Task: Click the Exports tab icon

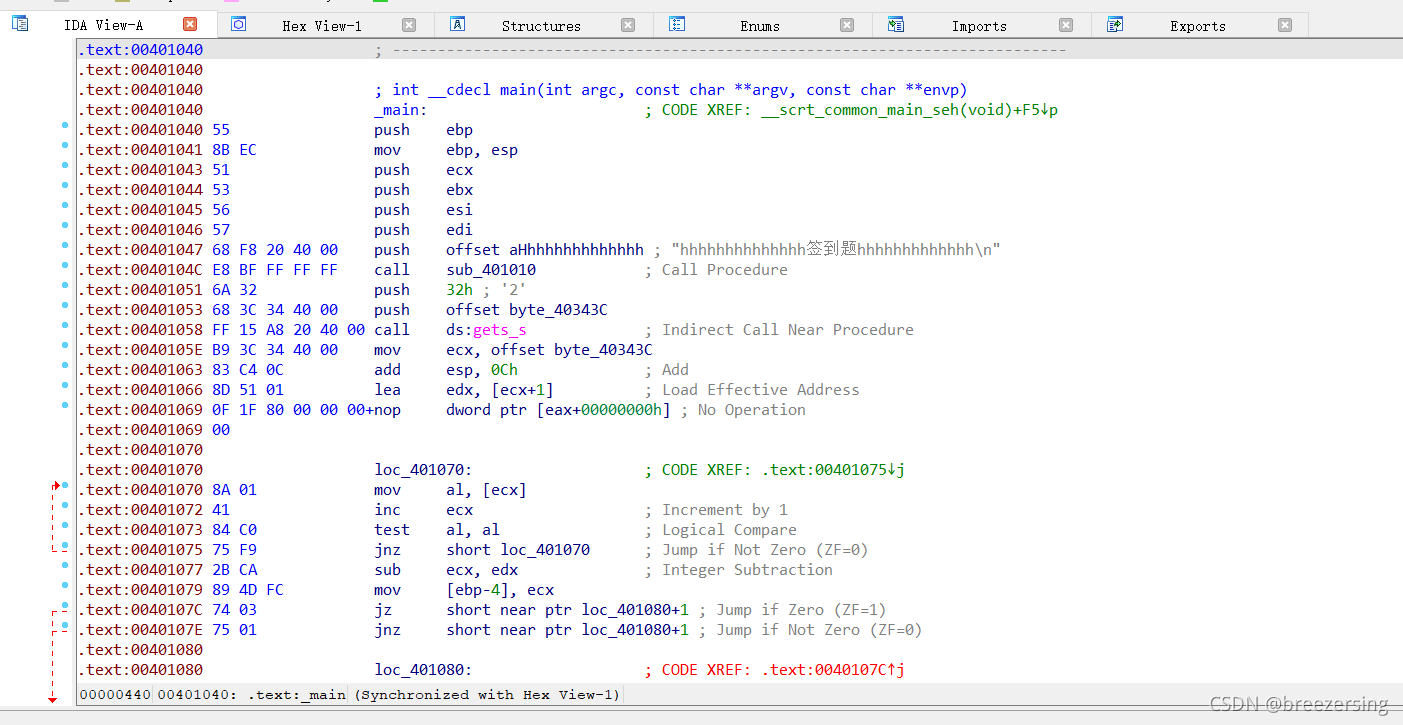Action: click(x=1115, y=24)
